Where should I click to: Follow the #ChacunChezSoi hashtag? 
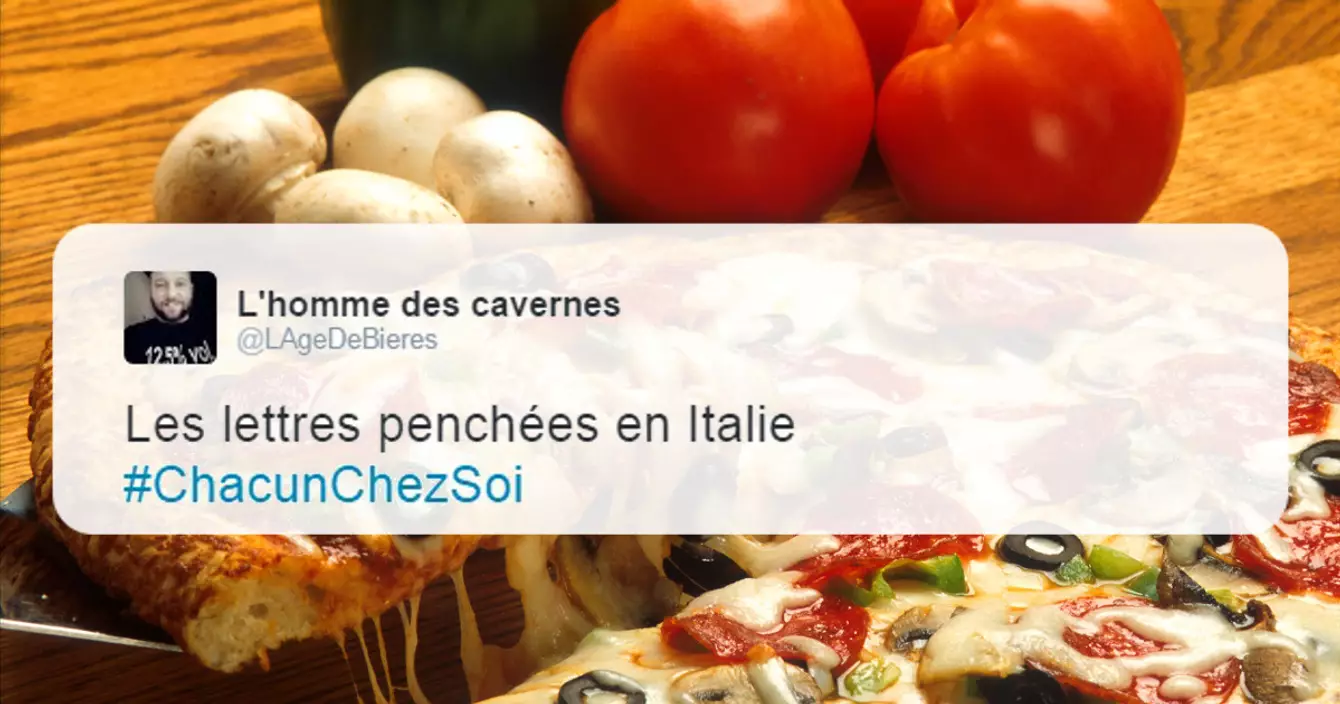323,486
